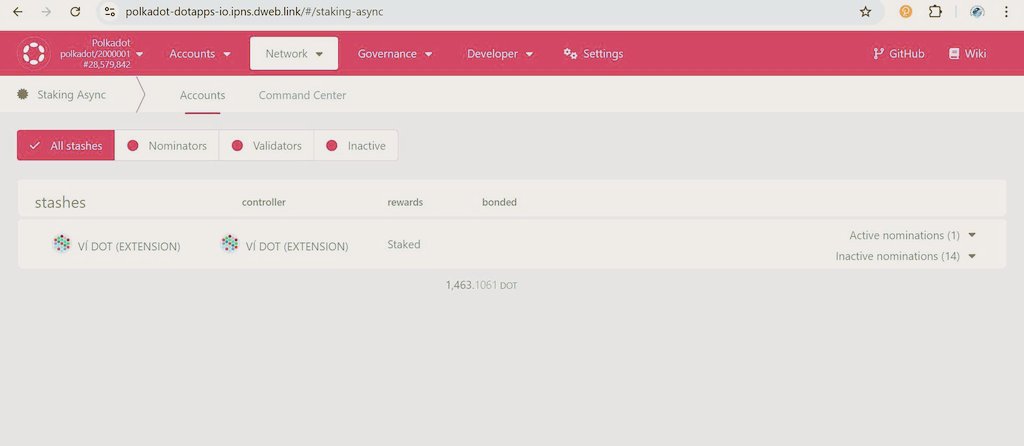Go back with browser back arrow

coord(18,12)
